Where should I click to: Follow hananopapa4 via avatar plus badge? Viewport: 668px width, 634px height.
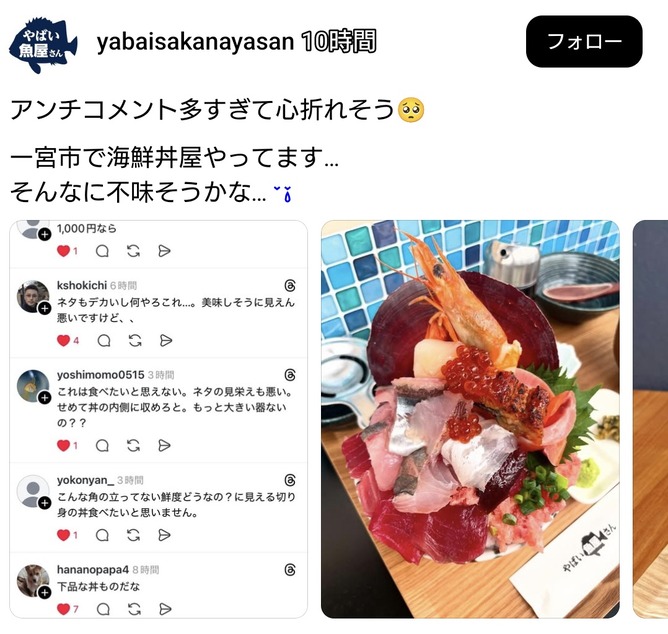(x=45, y=593)
